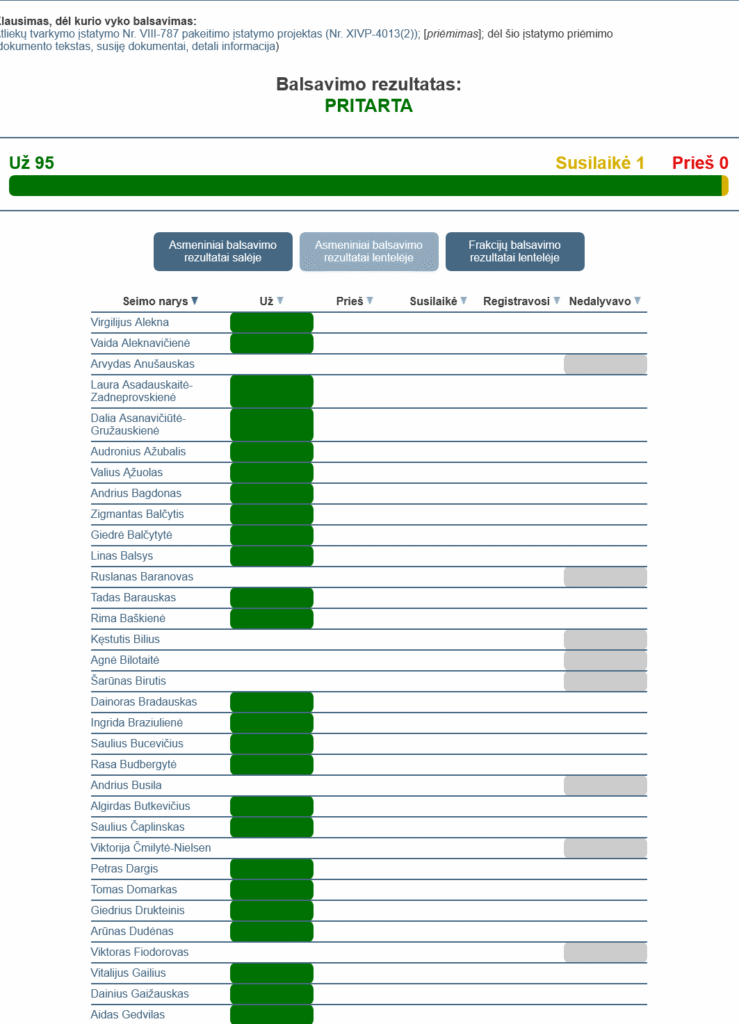Viewport: 739px width, 1024px height.
Task: Click sort arrow next to Seimo narys
Action: click(195, 301)
